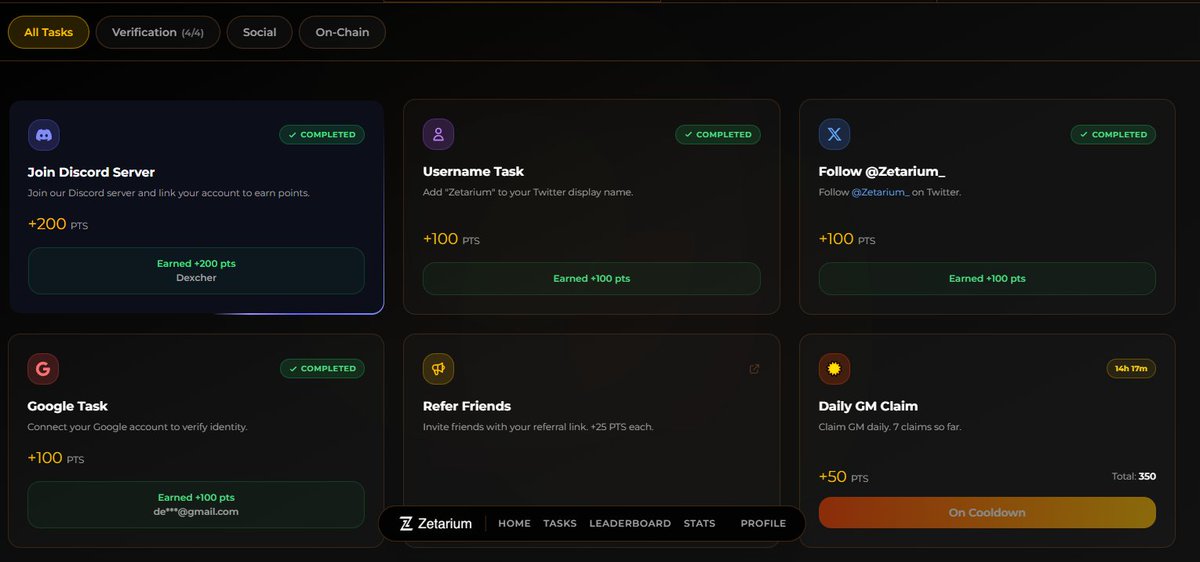
Task: Switch to the Verification (4/4) tab
Action: [157, 32]
